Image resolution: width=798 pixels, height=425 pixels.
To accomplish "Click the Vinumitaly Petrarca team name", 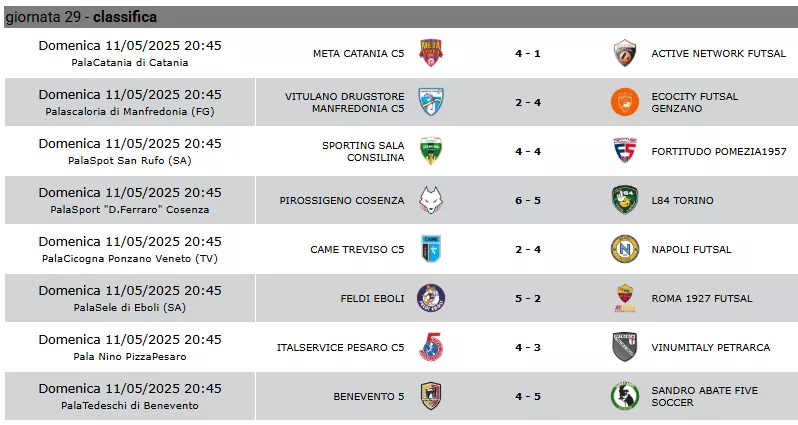I will click(710, 348).
